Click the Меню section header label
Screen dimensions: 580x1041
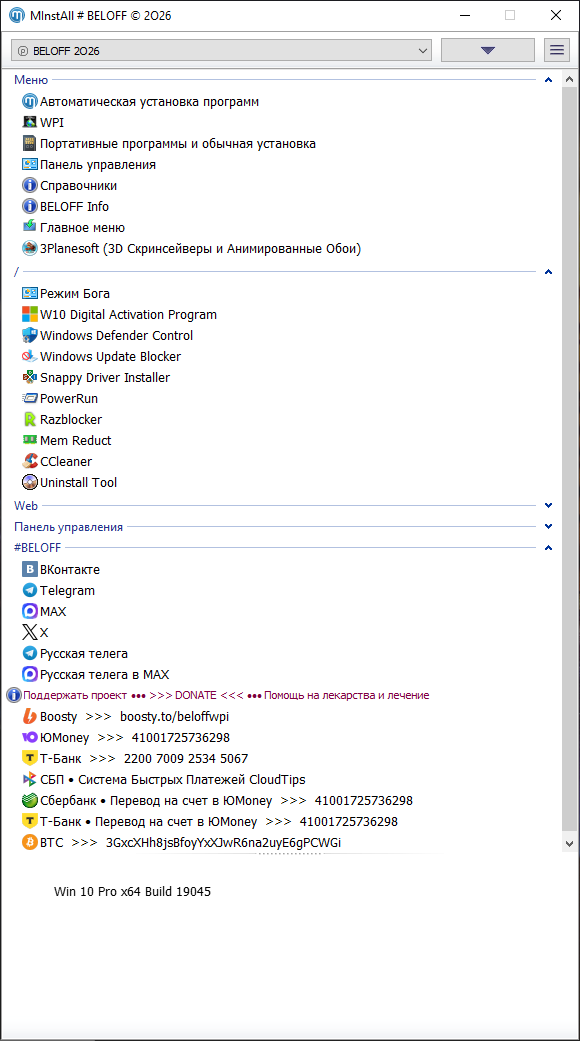pos(31,80)
